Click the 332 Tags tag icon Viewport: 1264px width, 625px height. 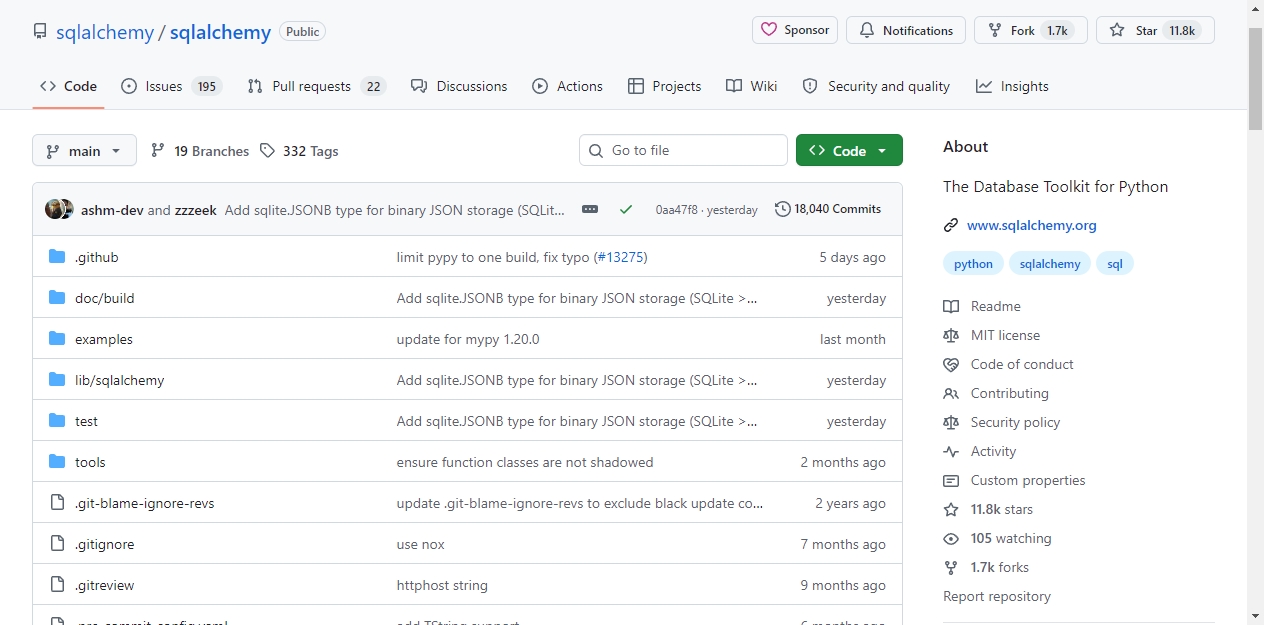pos(267,151)
